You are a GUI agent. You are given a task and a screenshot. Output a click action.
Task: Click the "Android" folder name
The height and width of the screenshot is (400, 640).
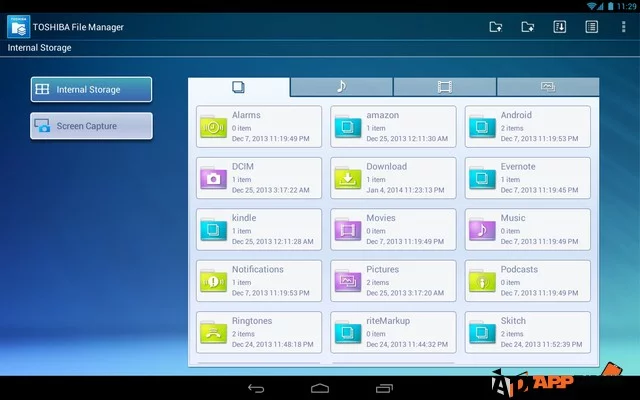click(516, 115)
